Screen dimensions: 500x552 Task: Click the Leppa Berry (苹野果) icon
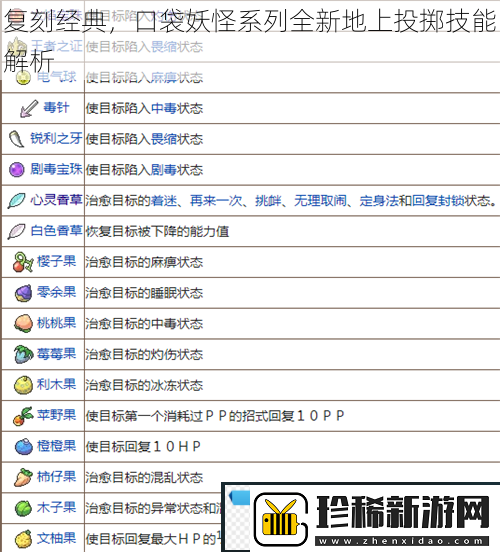coord(23,416)
